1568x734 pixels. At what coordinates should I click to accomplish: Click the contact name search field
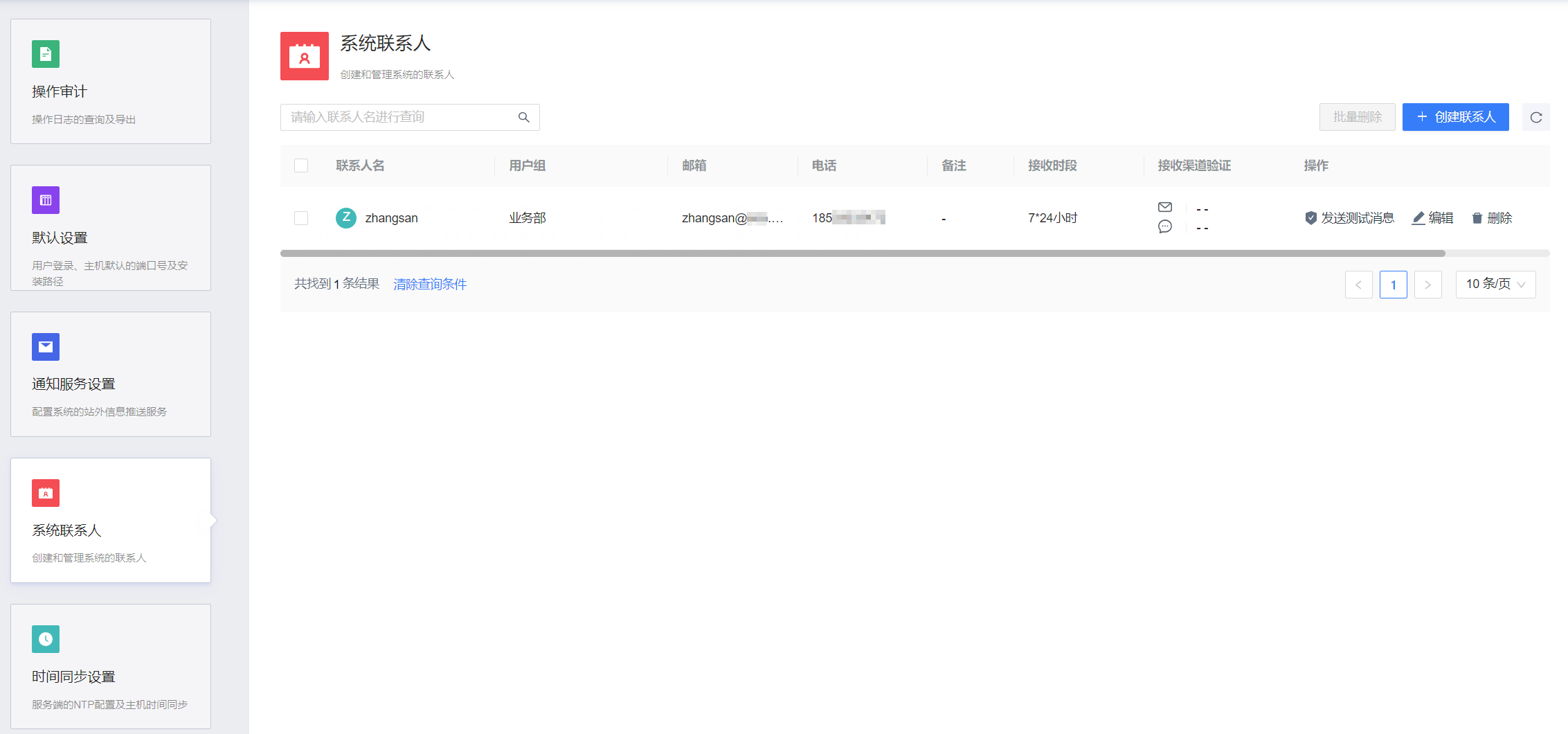click(400, 117)
